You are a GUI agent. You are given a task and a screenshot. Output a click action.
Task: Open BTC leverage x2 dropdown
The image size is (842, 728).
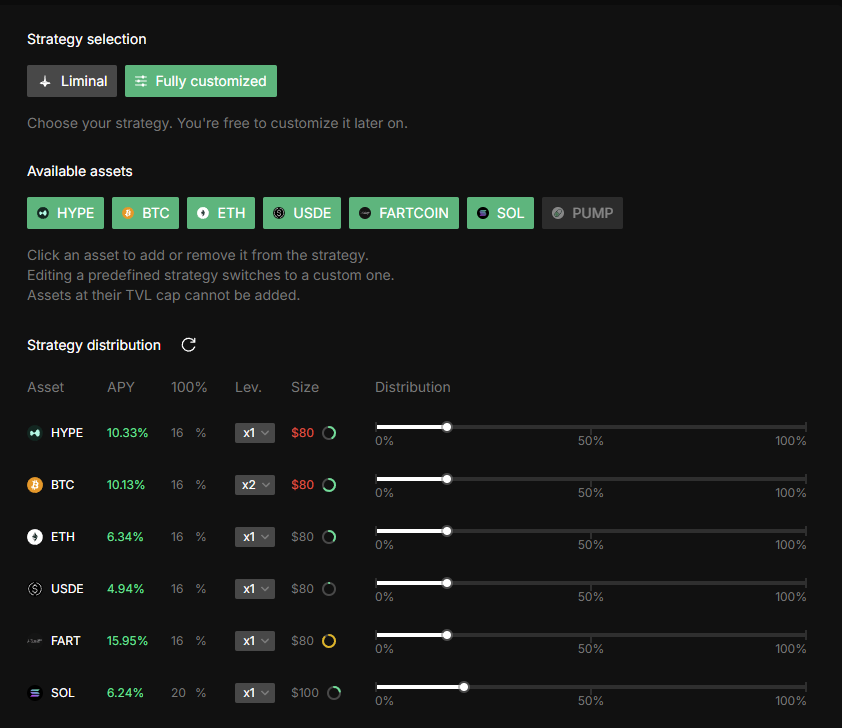coord(255,485)
